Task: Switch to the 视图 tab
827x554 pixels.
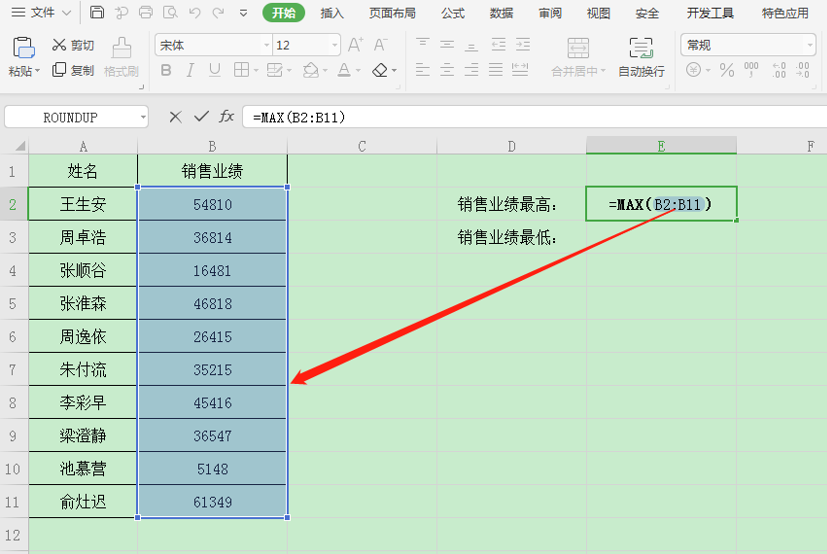Action: pos(598,13)
